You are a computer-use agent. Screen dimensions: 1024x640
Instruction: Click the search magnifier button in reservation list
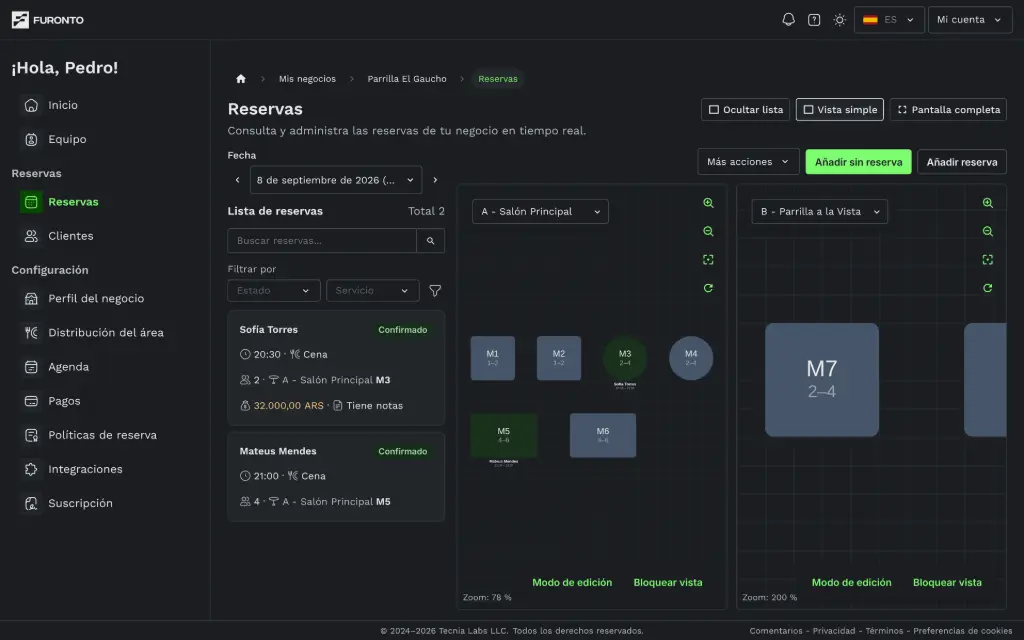[430, 241]
